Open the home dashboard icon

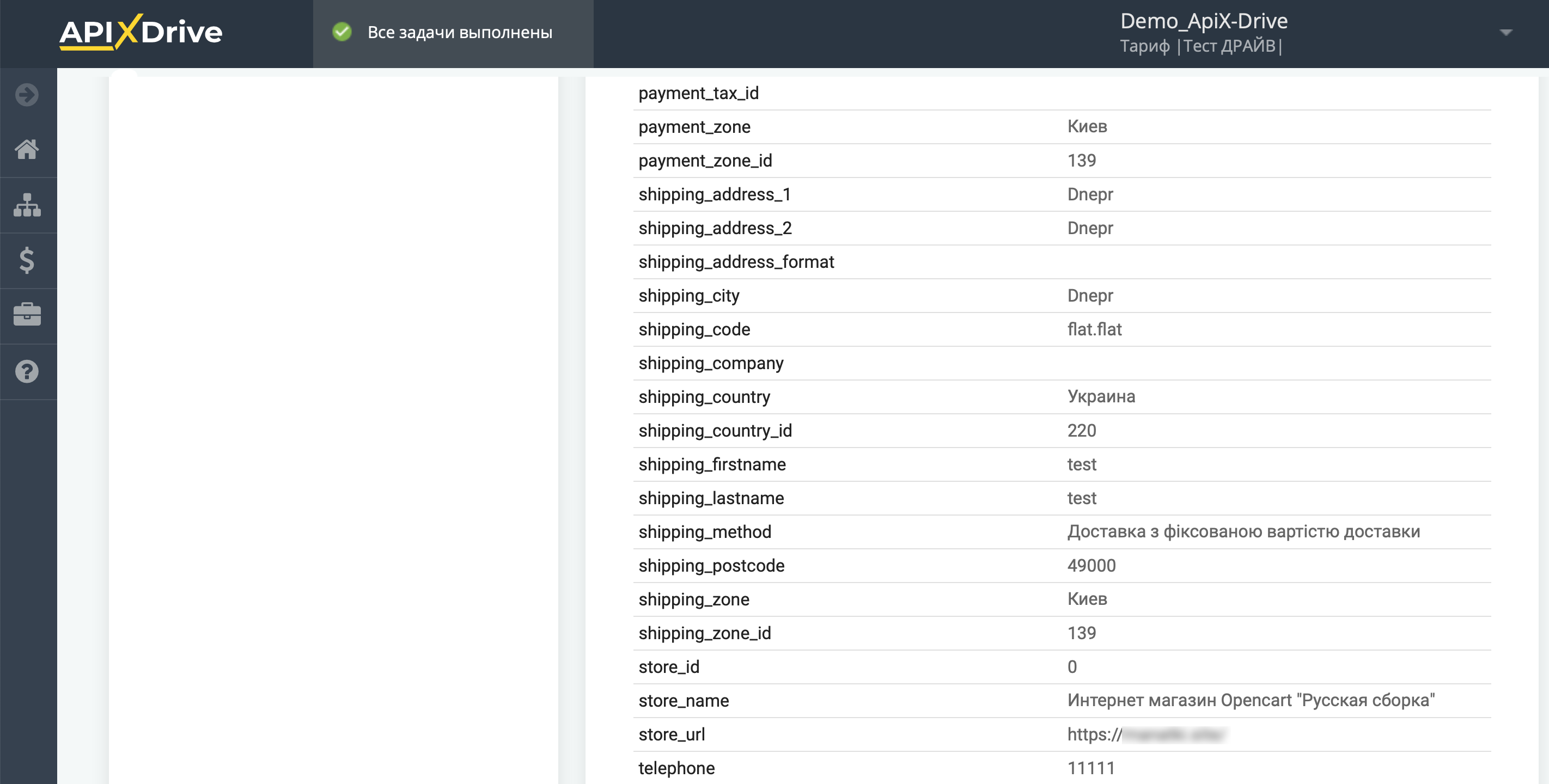[27, 149]
